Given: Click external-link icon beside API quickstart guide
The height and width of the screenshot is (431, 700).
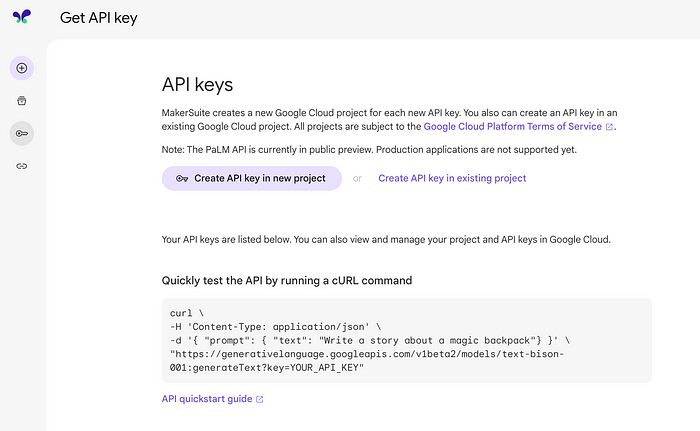Looking at the screenshot, I should click(x=259, y=399).
